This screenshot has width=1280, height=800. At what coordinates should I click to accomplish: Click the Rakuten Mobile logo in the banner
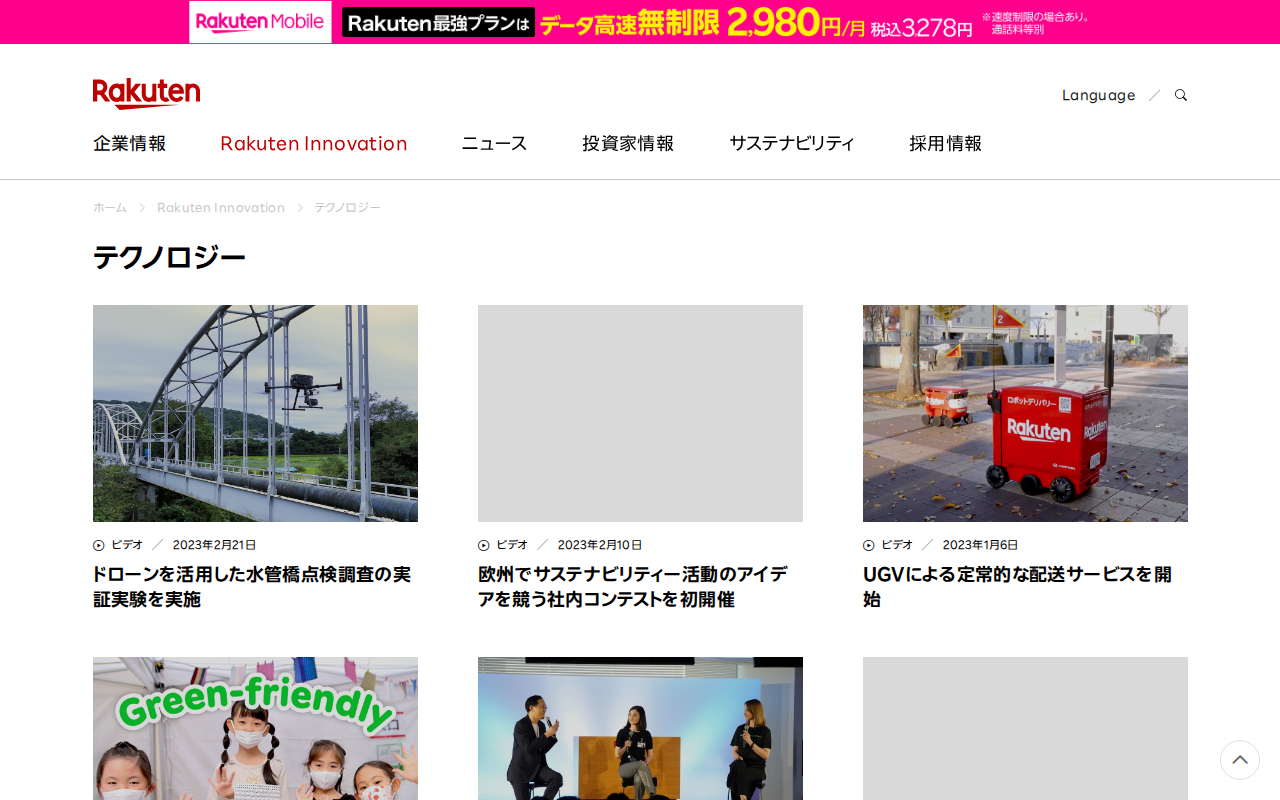tap(260, 22)
